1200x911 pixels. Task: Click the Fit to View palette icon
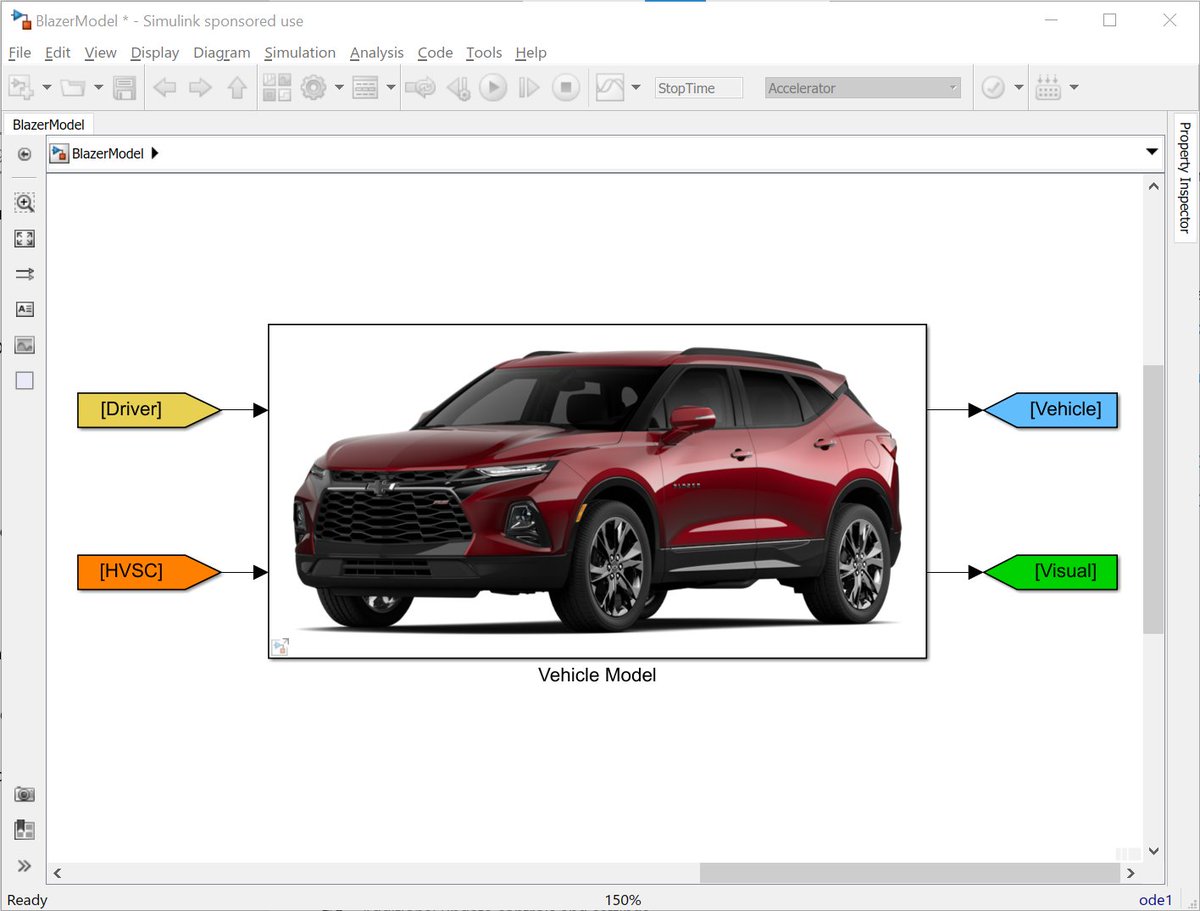tap(25, 238)
